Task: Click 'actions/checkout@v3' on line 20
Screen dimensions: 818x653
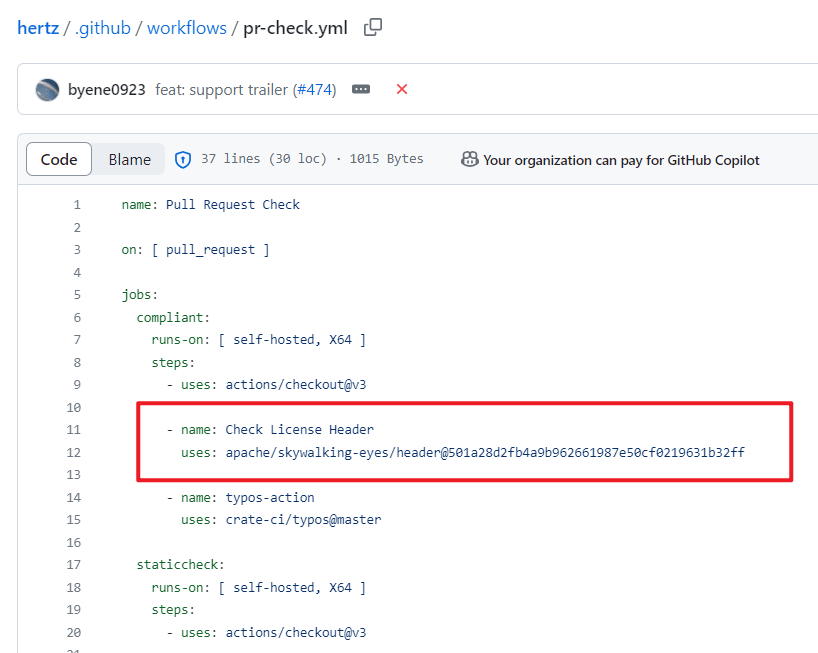Action: [296, 632]
